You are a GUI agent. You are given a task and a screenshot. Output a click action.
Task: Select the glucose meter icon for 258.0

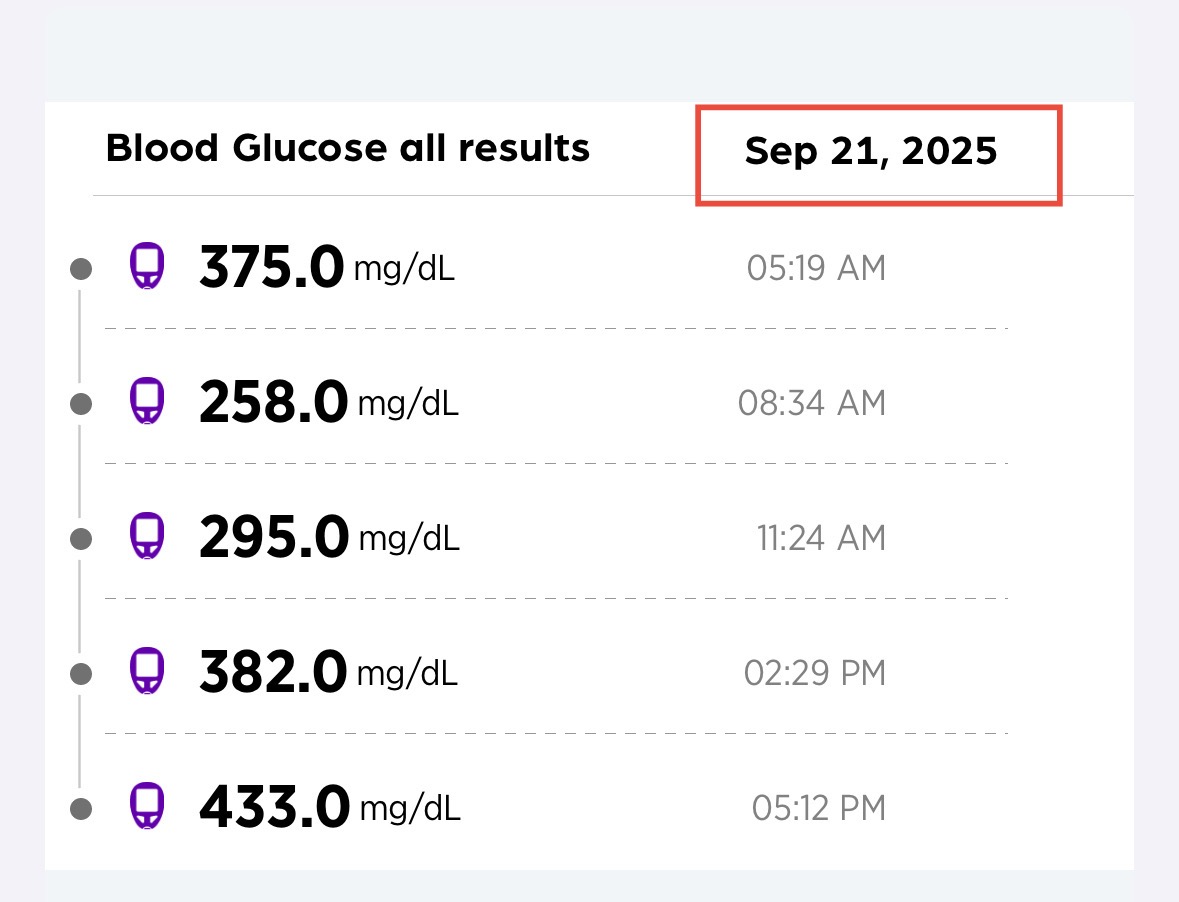click(x=146, y=403)
